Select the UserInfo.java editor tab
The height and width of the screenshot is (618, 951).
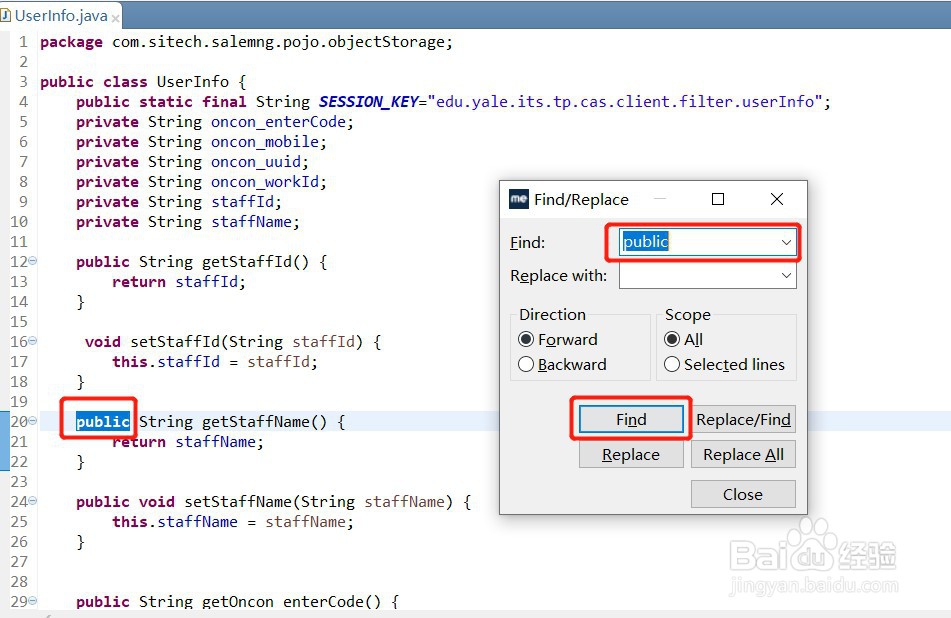coord(61,16)
